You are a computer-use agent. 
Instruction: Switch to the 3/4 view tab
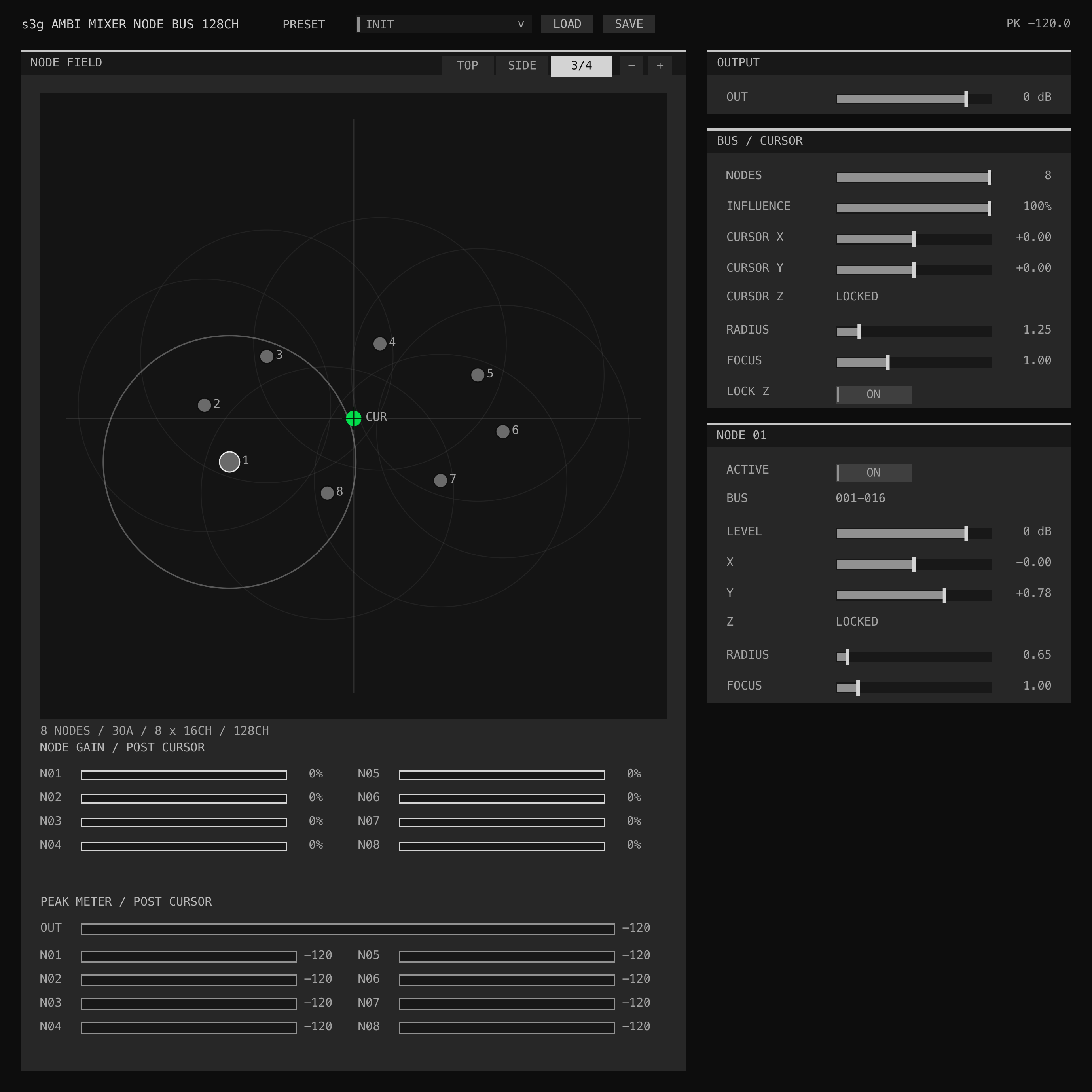[582, 66]
